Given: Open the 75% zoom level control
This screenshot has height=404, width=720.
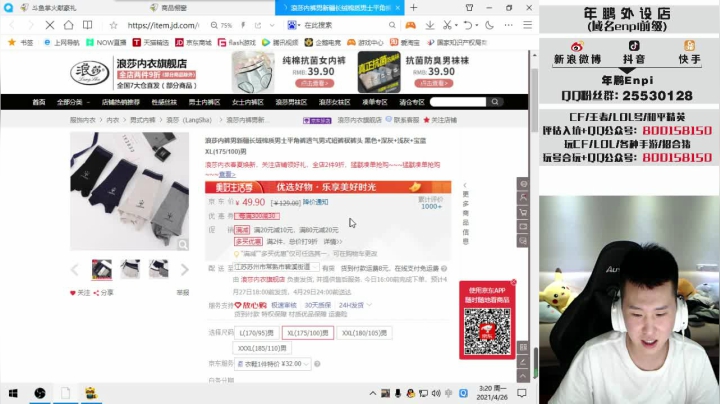Looking at the screenshot, I should [x=221, y=25].
